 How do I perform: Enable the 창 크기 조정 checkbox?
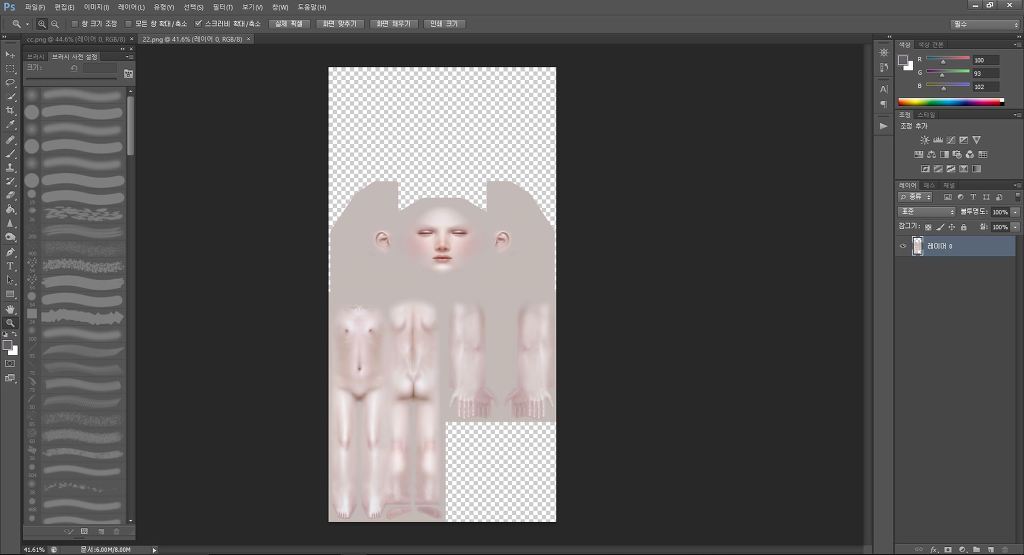(74, 23)
